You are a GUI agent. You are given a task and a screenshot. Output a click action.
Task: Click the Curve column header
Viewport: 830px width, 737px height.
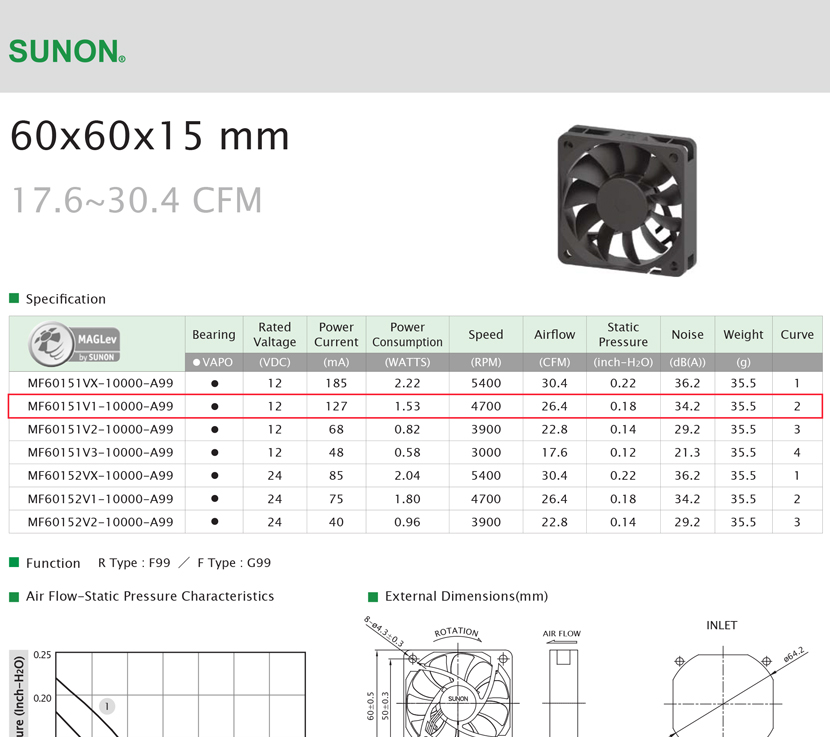pos(797,335)
